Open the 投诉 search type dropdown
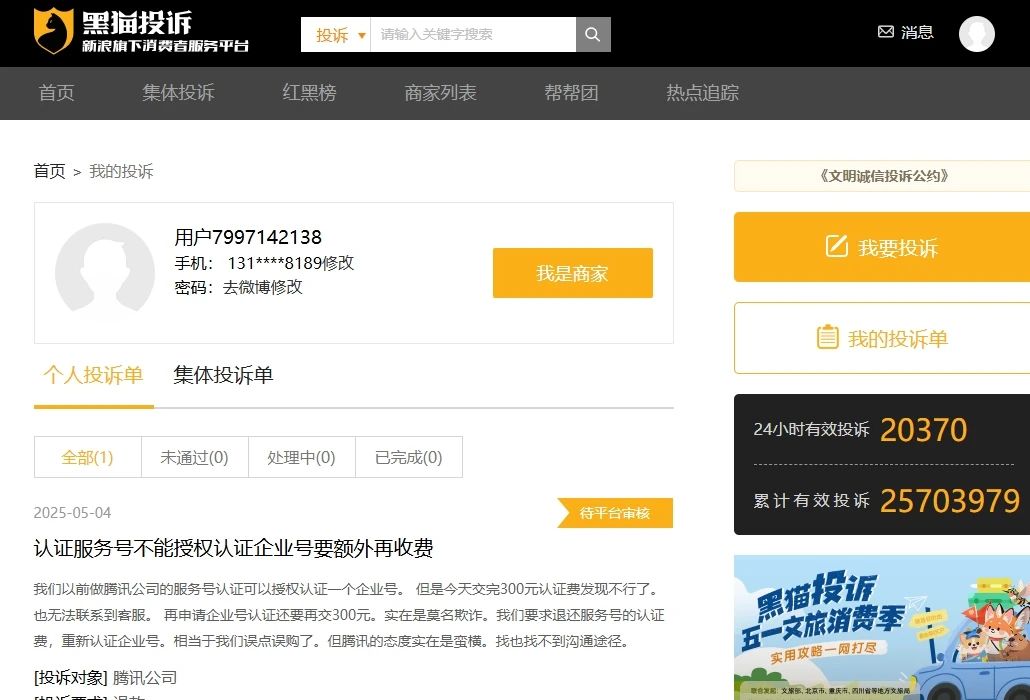The image size is (1030, 700). 336,34
